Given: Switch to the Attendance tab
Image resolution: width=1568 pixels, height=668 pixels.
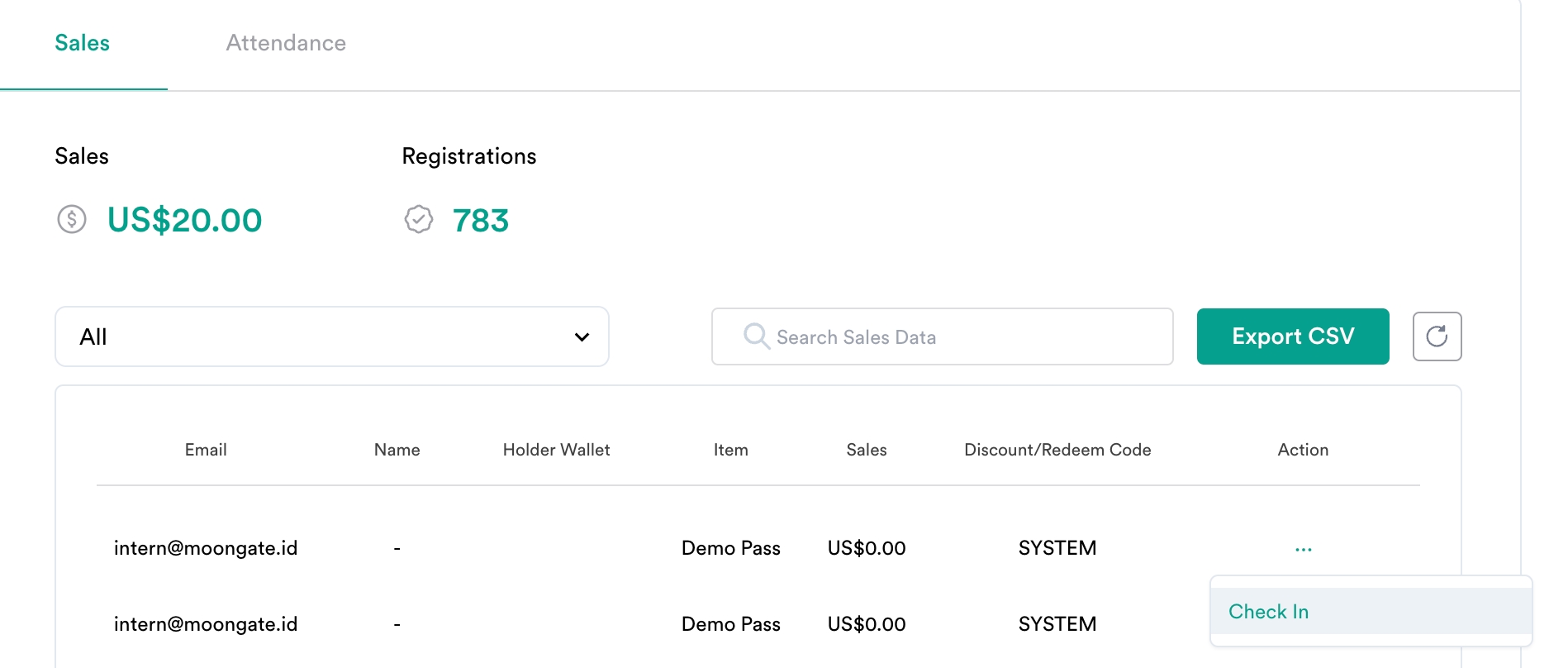Looking at the screenshot, I should pyautogui.click(x=286, y=43).
